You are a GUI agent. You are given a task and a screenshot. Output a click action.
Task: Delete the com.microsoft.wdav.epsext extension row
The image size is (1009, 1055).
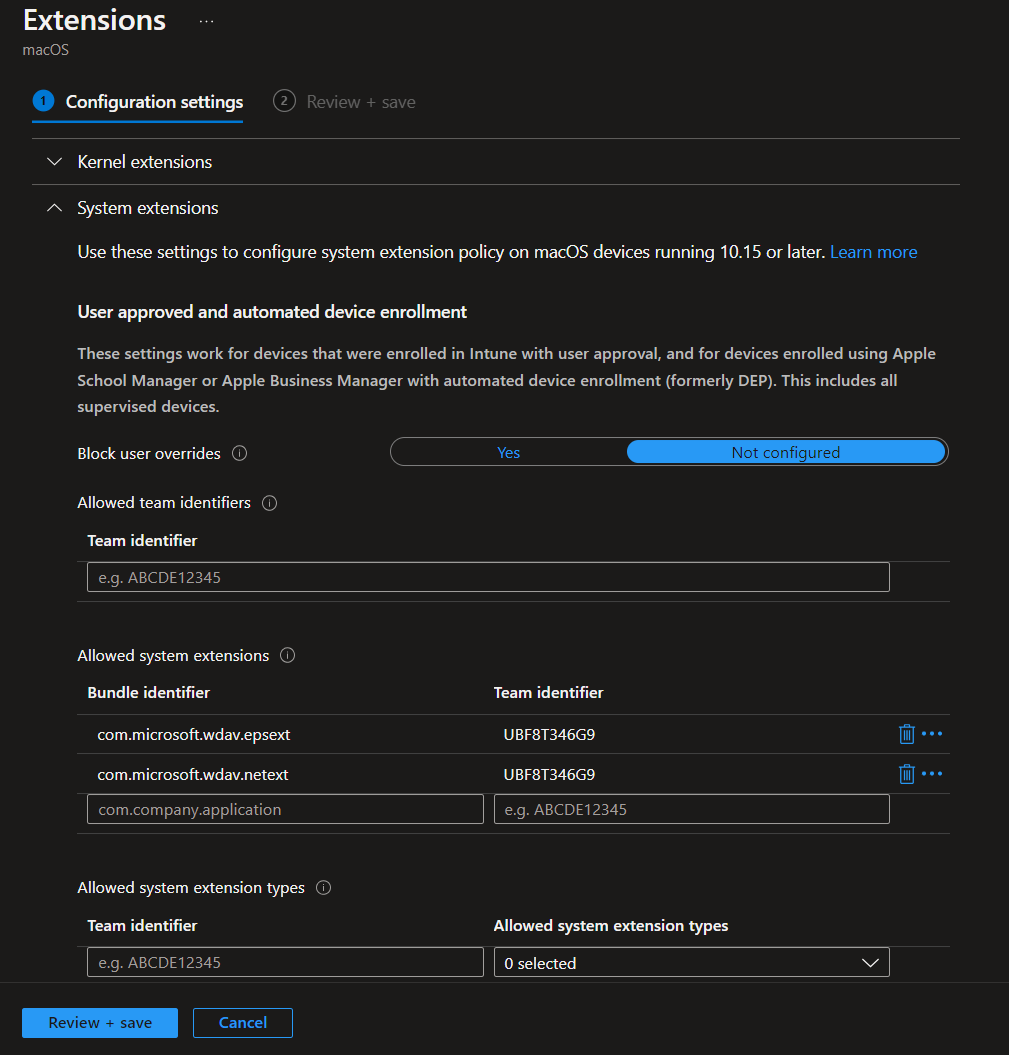906,734
